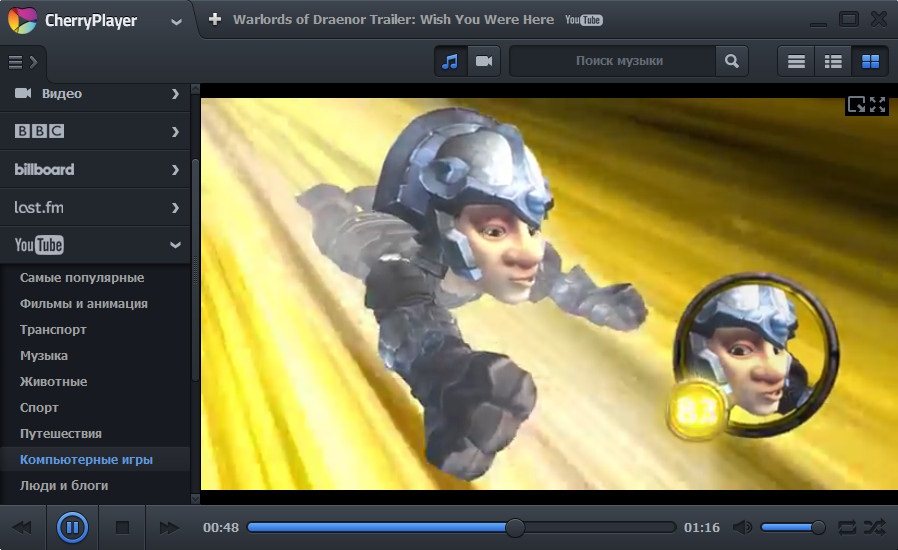Open the CherryPlayer main menu dropdown arrow
The image size is (898, 550).
(x=176, y=22)
